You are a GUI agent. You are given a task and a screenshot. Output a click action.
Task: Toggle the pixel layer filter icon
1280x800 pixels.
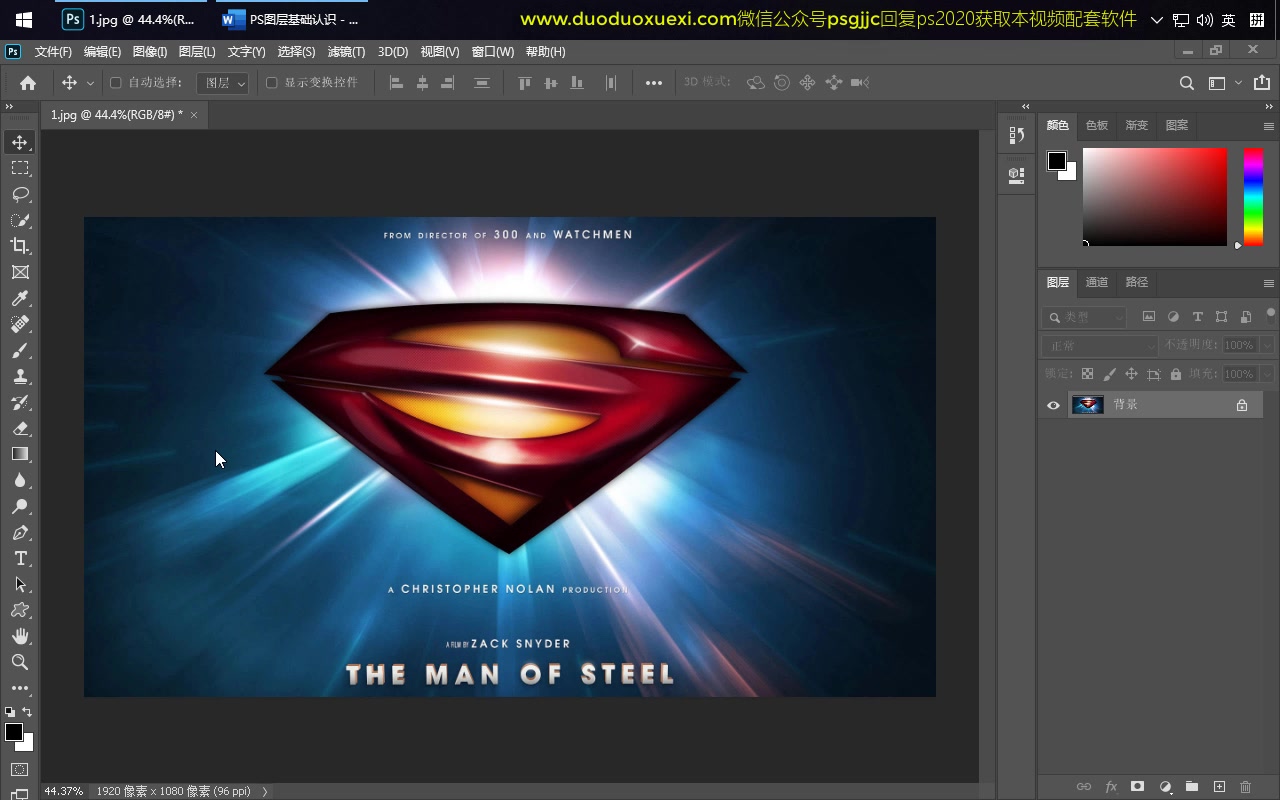pos(1149,317)
